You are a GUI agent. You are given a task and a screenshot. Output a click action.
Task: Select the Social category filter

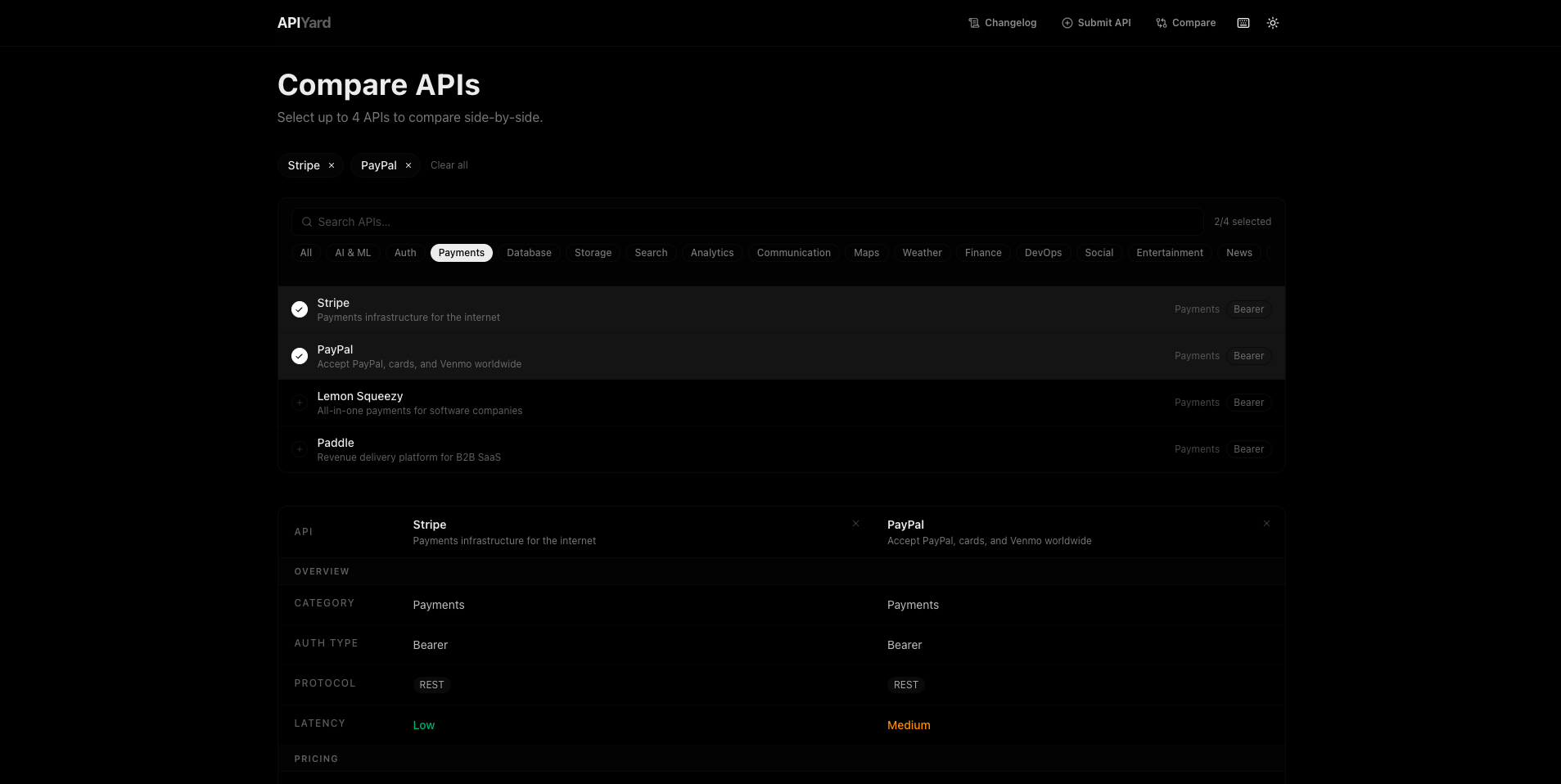point(1099,253)
